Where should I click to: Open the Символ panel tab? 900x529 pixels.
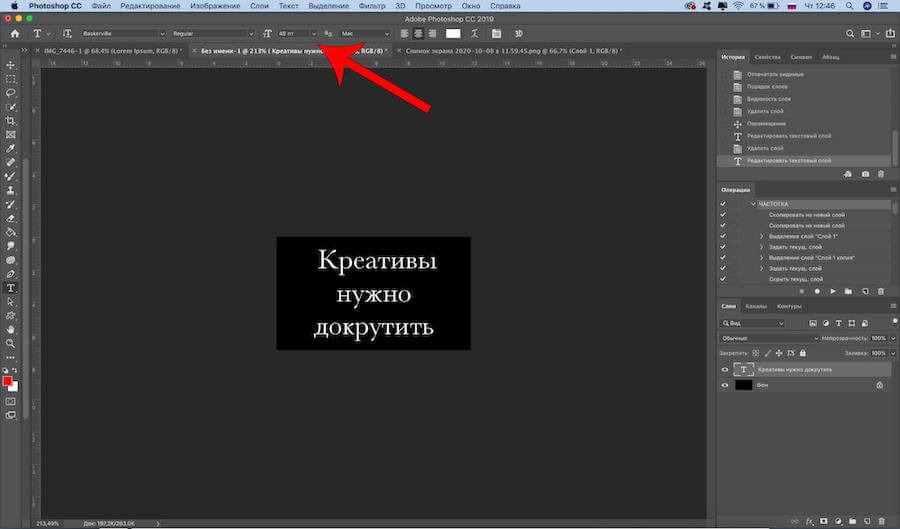point(801,57)
